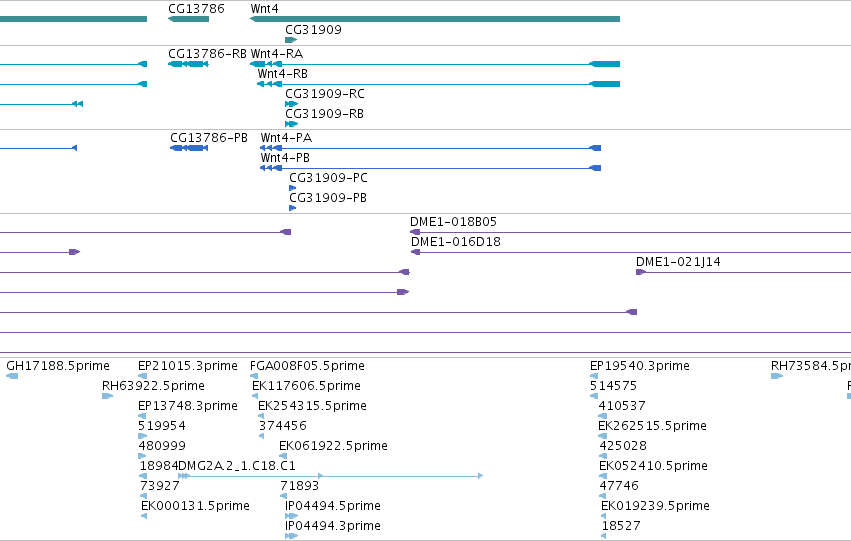The height and width of the screenshot is (541, 851).
Task: Select transcript CG13786-RB
Action: click(x=207, y=54)
